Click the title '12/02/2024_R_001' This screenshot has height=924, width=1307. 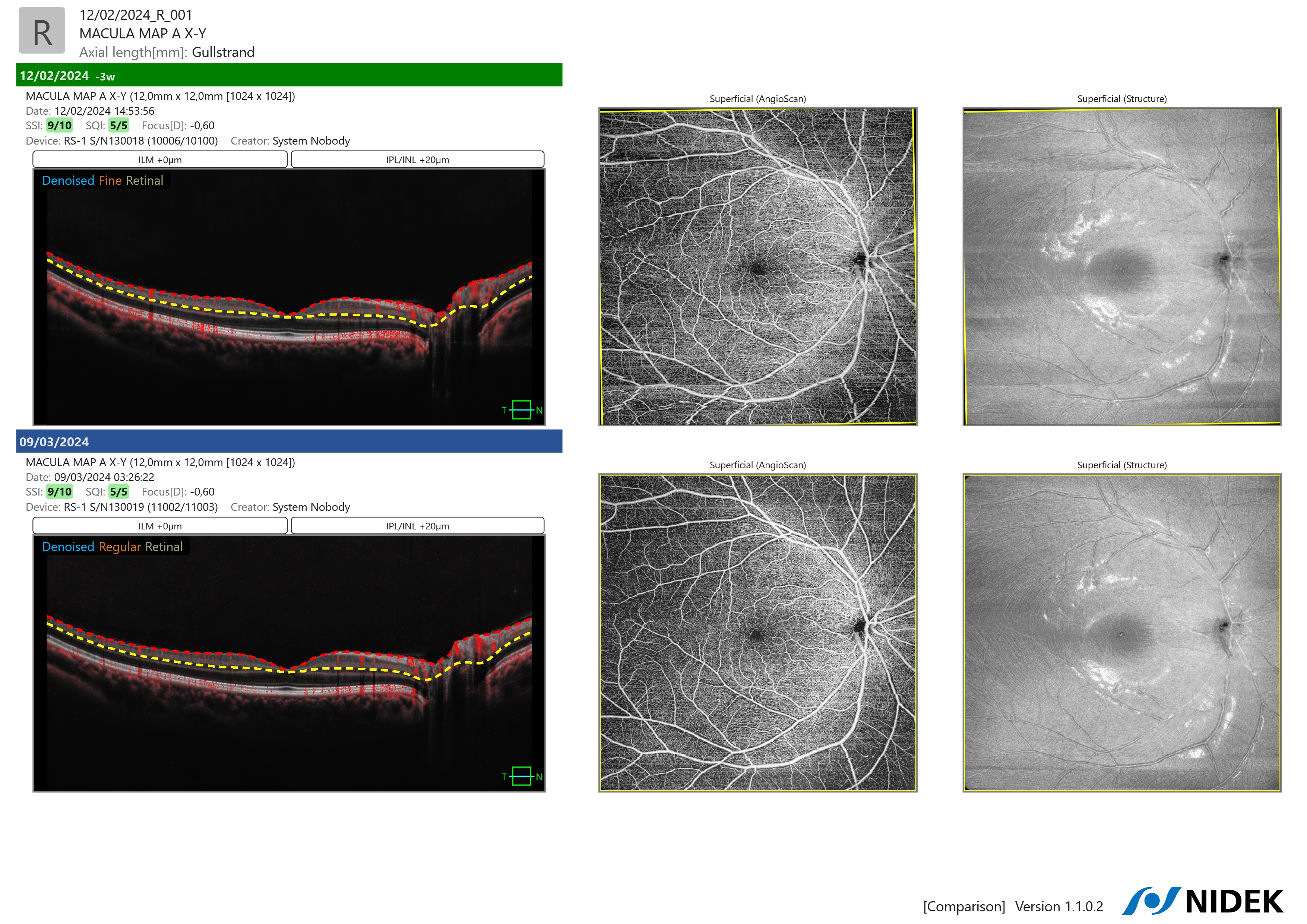tap(136, 15)
